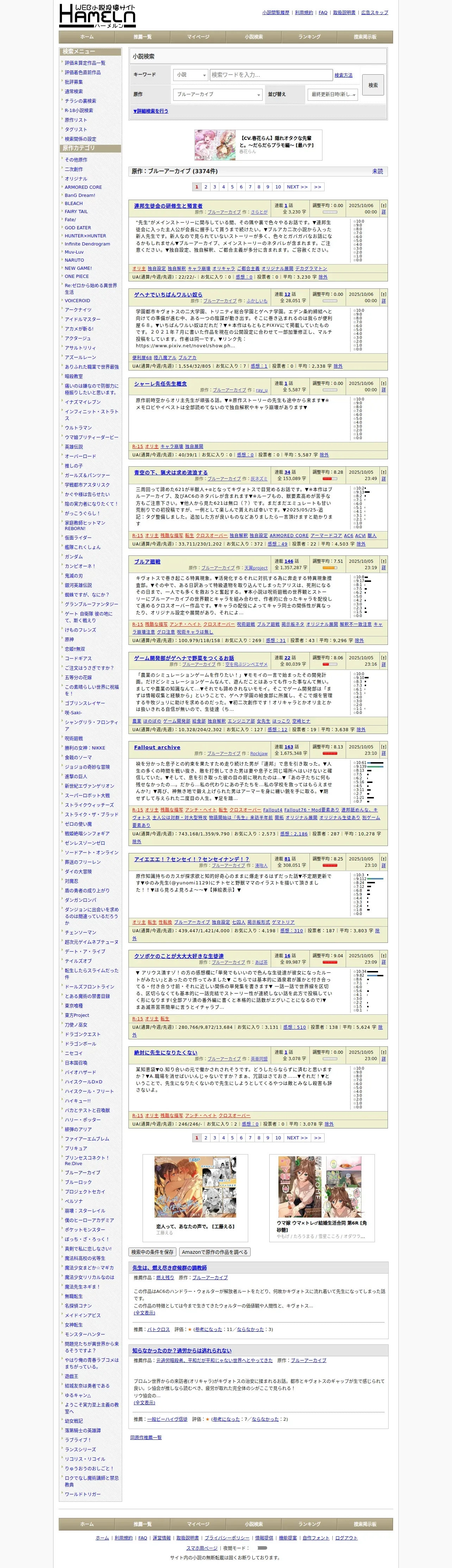
Task: Expand full text (全文表示) of 知らなかったのか?過労からは逃れられない review
Action: click(144, 1402)
